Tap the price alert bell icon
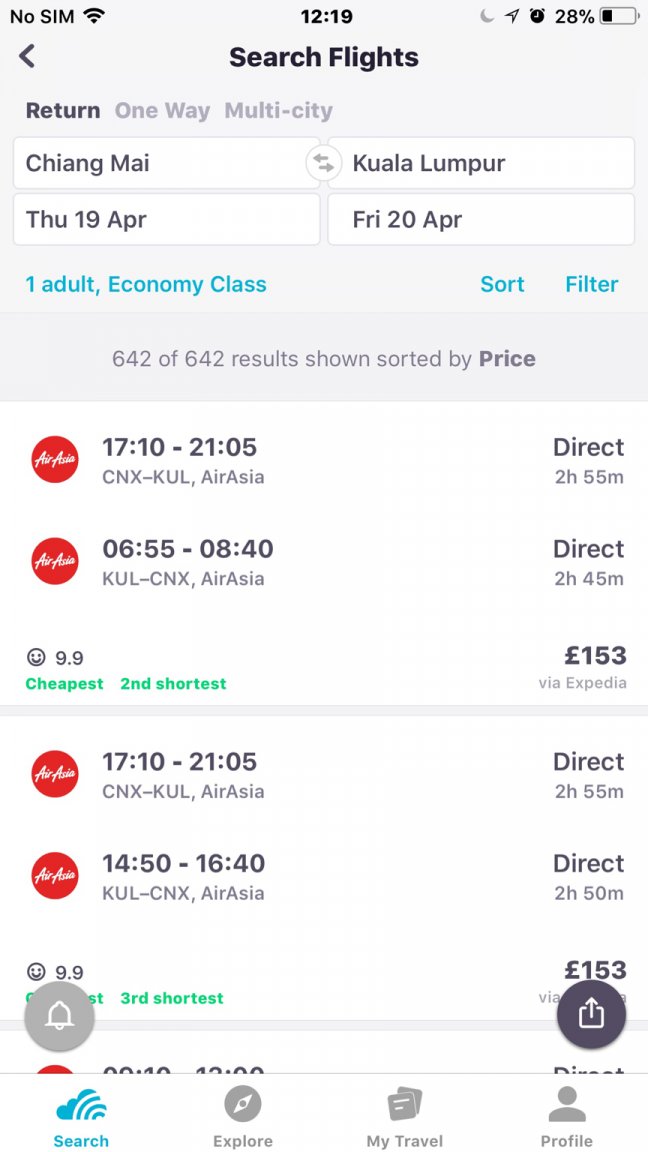Image resolution: width=648 pixels, height=1152 pixels. click(60, 1016)
